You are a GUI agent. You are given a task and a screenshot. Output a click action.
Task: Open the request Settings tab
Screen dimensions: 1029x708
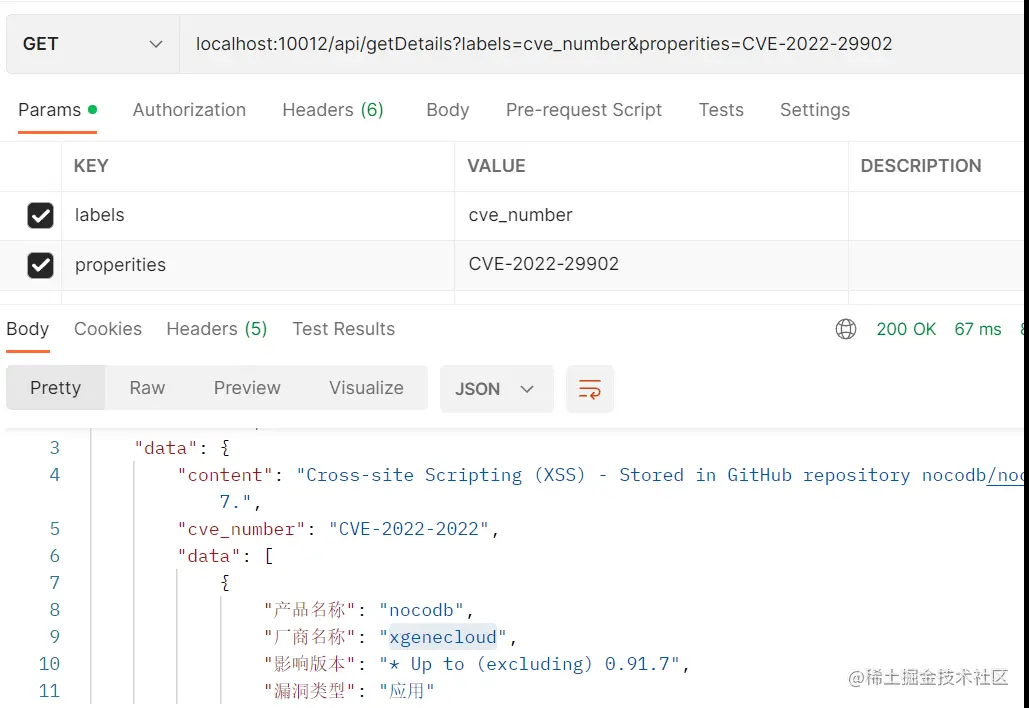pos(815,110)
